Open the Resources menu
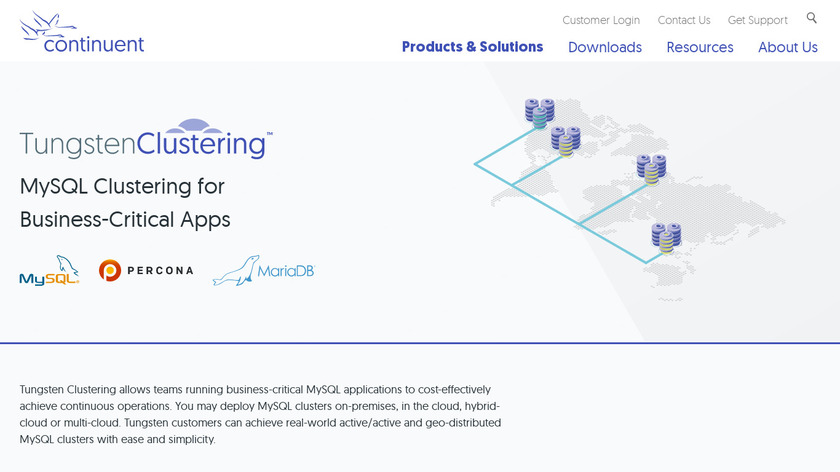 [x=700, y=47]
